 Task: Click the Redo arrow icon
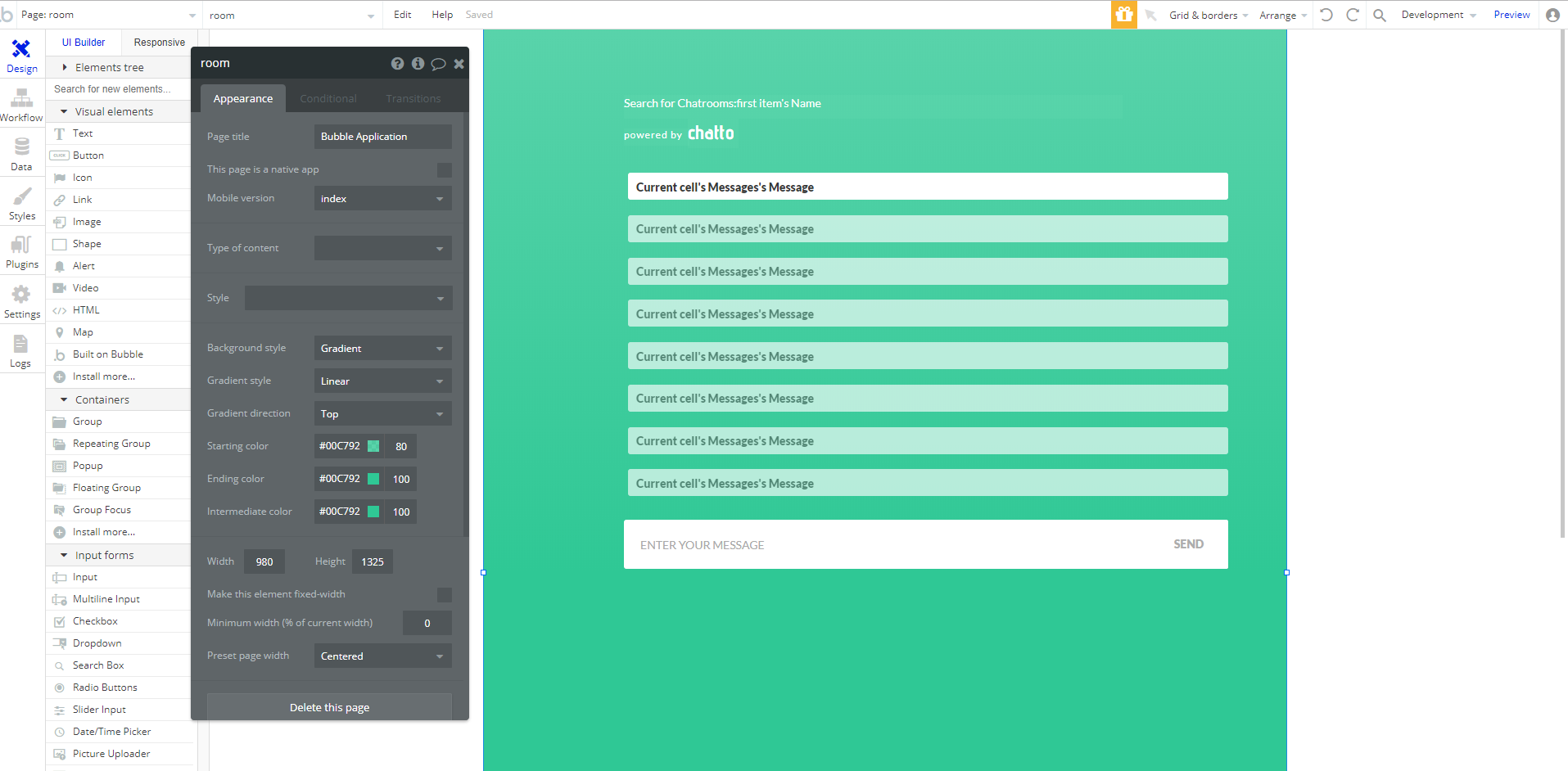(1353, 15)
